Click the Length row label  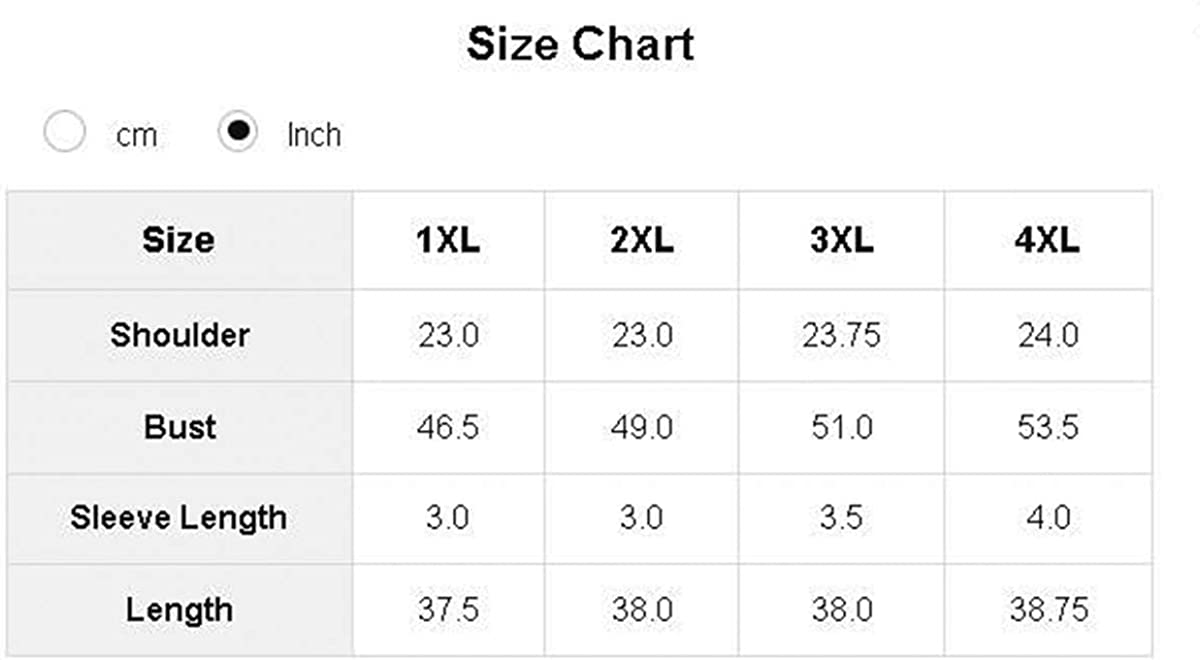[180, 610]
